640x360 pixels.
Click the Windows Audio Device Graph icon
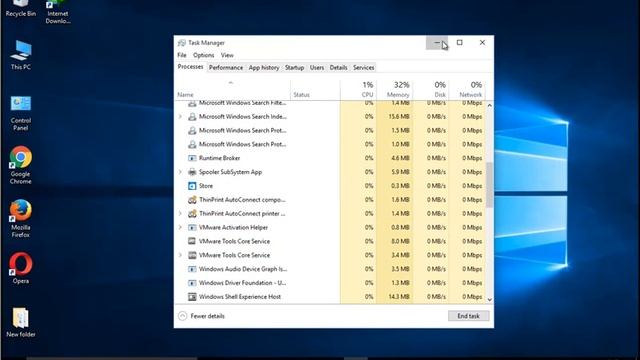coord(192,269)
